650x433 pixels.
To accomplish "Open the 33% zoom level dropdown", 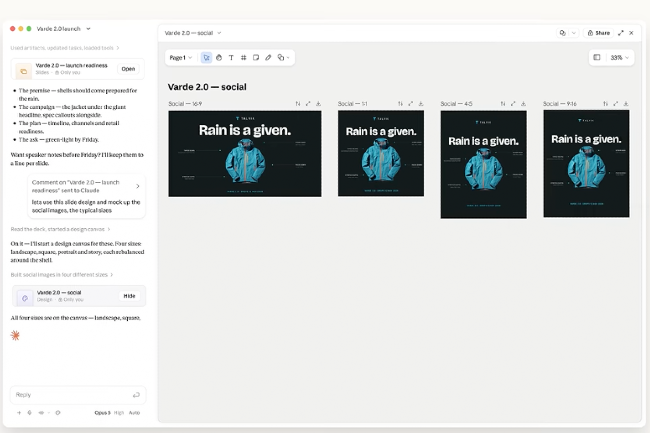I will point(619,58).
